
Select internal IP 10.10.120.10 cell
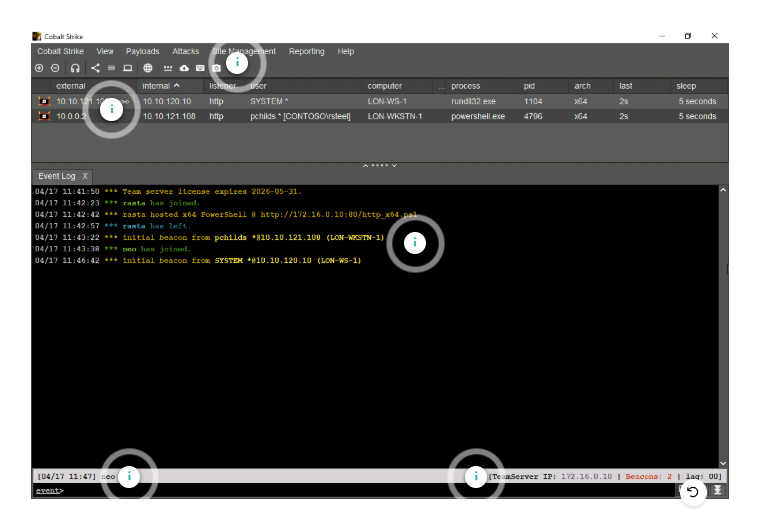pyautogui.click(x=167, y=101)
